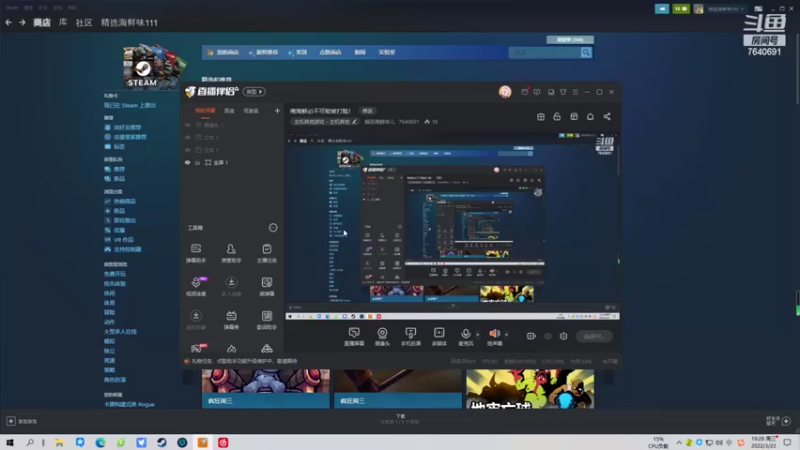Open the 视频连麦 tool with purple badge

coord(196,286)
